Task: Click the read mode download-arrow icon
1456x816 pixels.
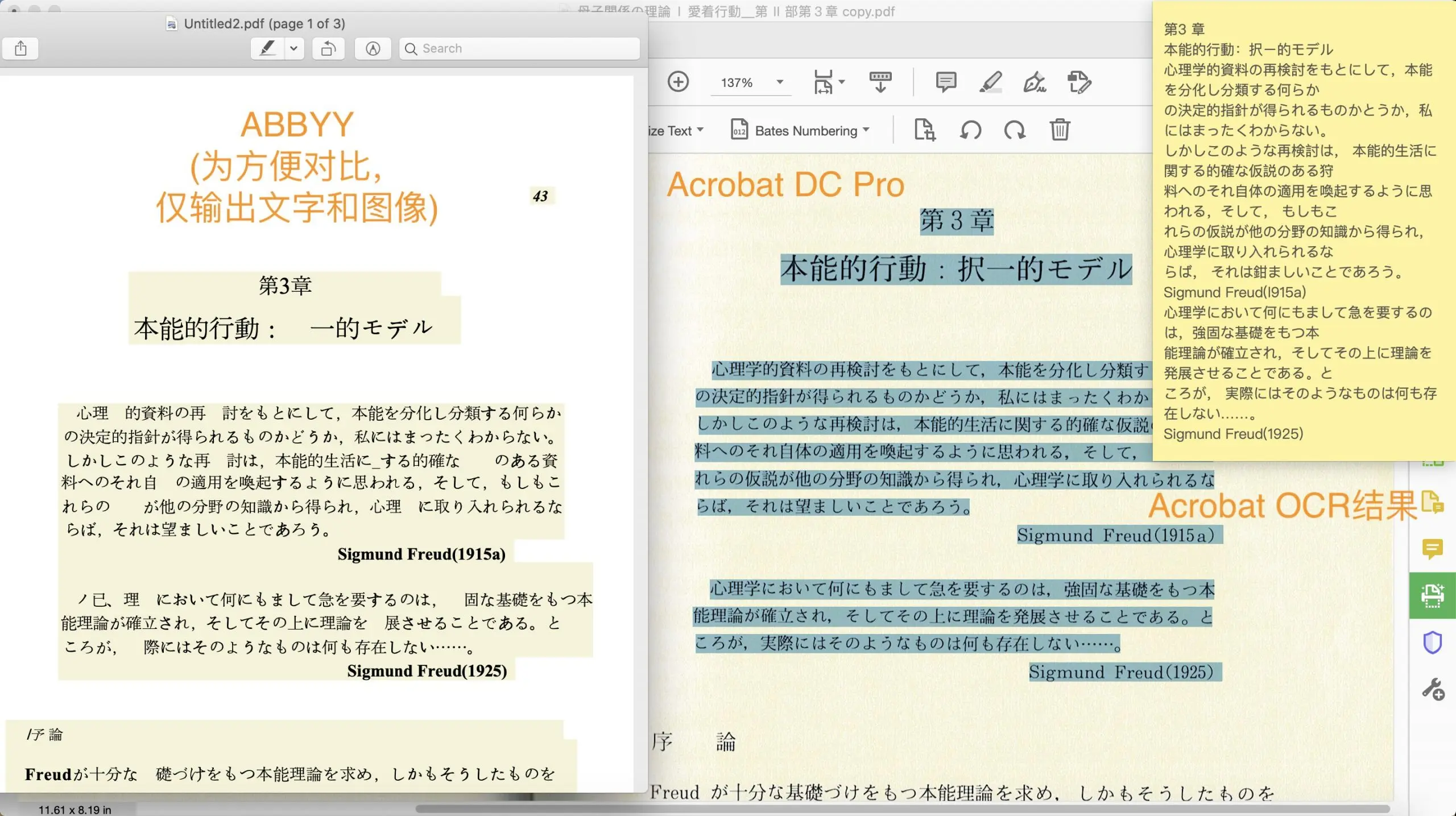Action: (x=880, y=82)
